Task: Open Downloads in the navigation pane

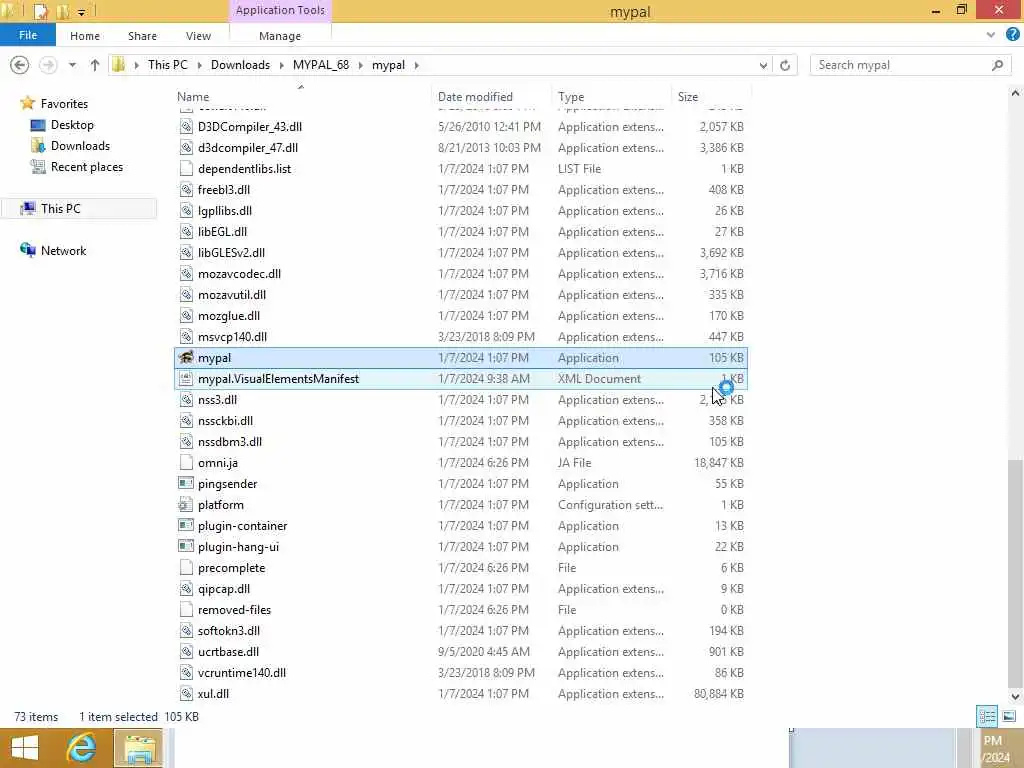Action: (x=80, y=146)
